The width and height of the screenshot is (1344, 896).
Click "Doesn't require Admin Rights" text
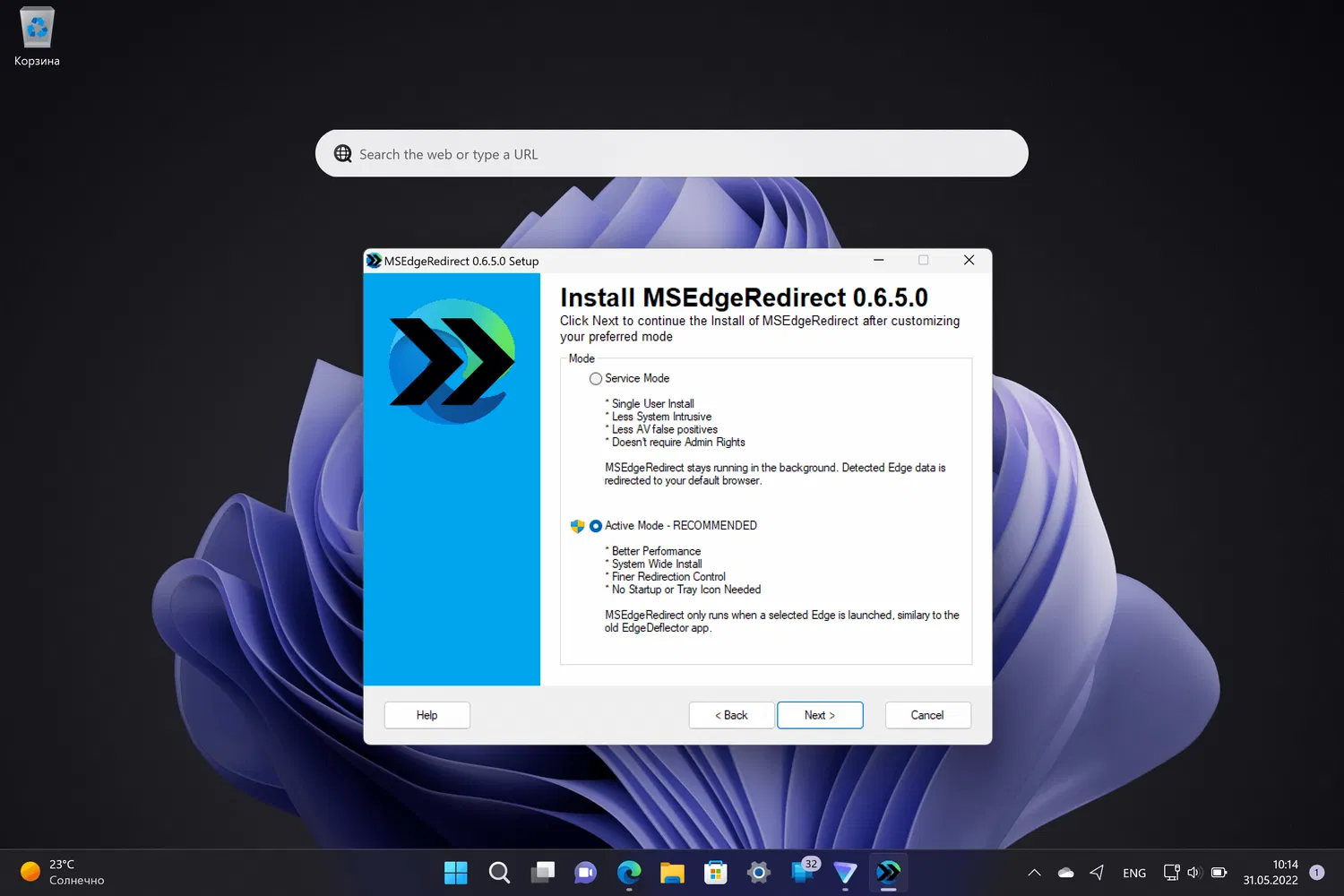point(678,443)
